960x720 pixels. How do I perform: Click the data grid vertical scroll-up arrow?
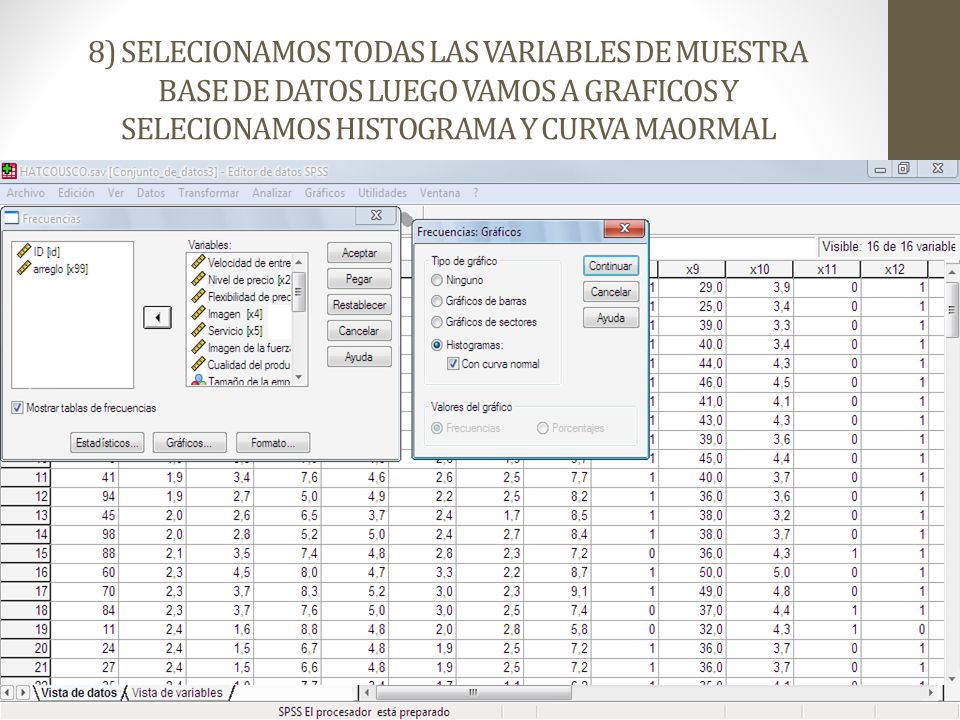[x=952, y=272]
